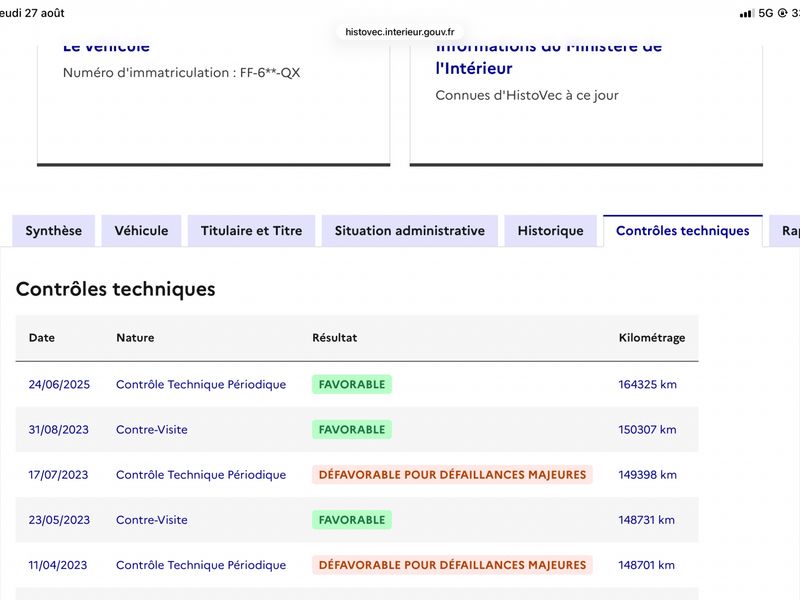Click the 164325 km mileage value
This screenshot has width=800, height=600.
tap(647, 384)
